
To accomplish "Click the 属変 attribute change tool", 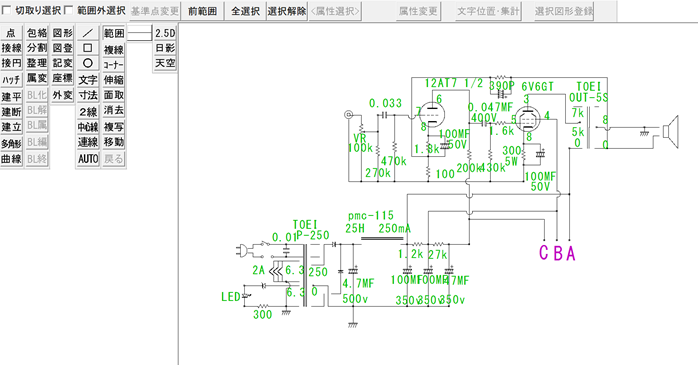I will (x=37, y=78).
